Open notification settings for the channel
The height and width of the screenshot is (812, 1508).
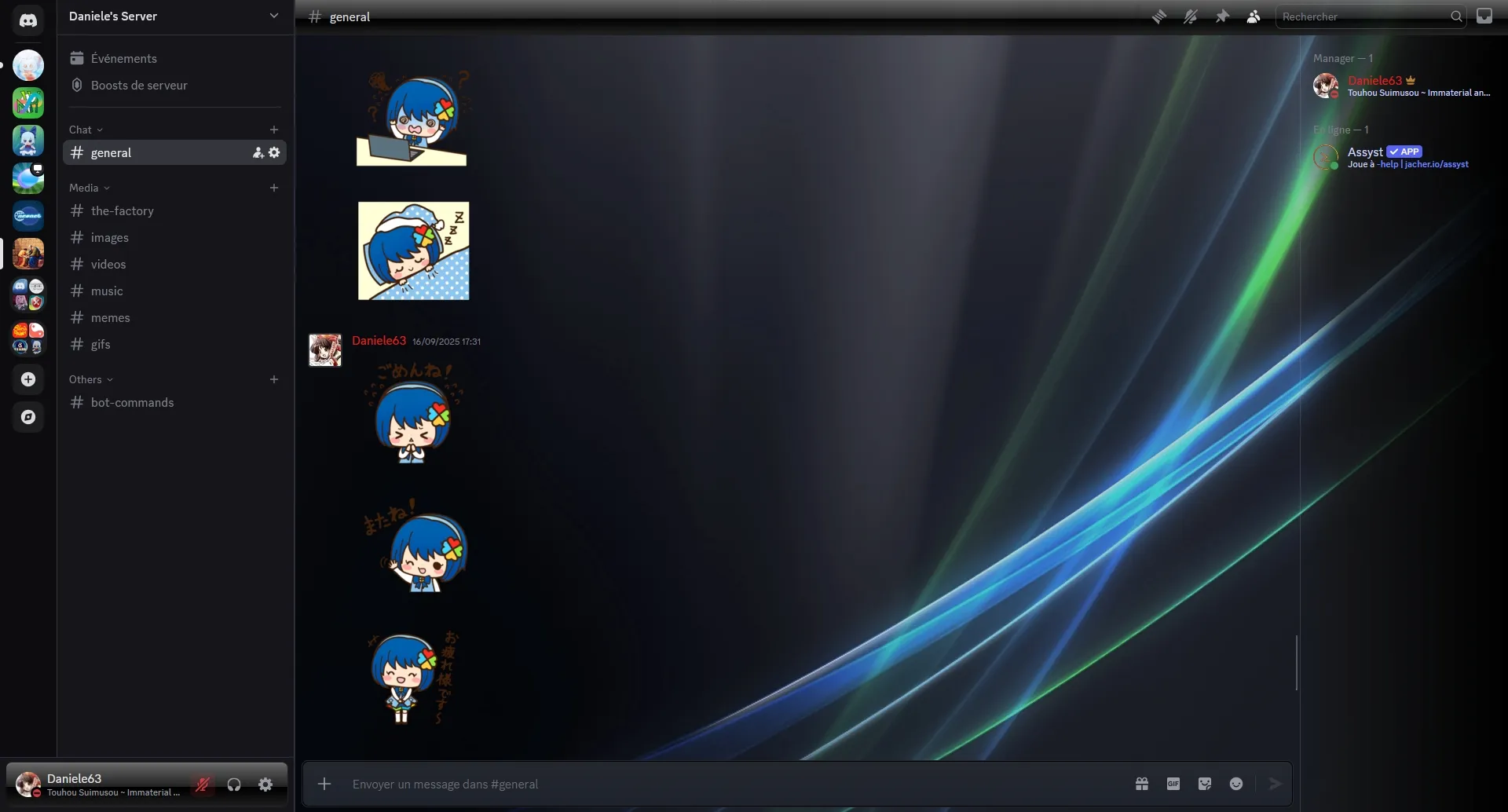point(1191,16)
